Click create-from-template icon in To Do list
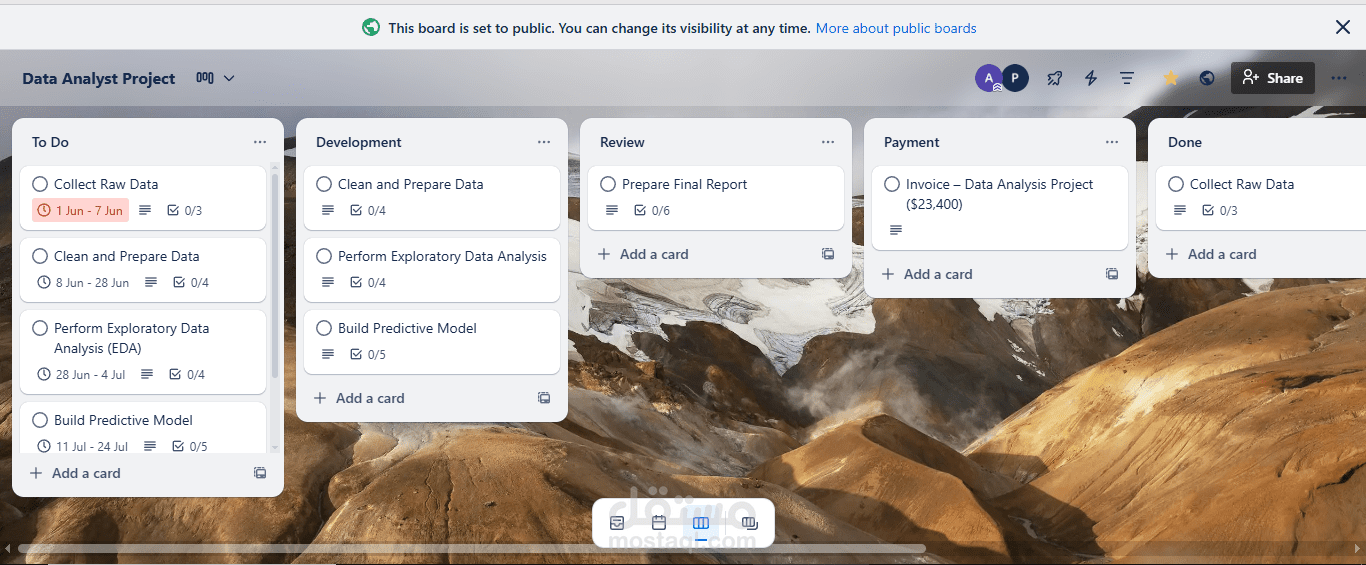 click(x=260, y=473)
